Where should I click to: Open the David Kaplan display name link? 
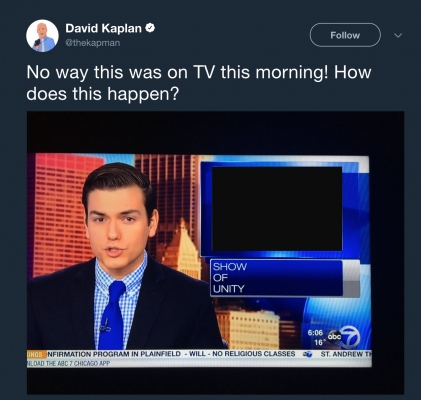(x=103, y=28)
